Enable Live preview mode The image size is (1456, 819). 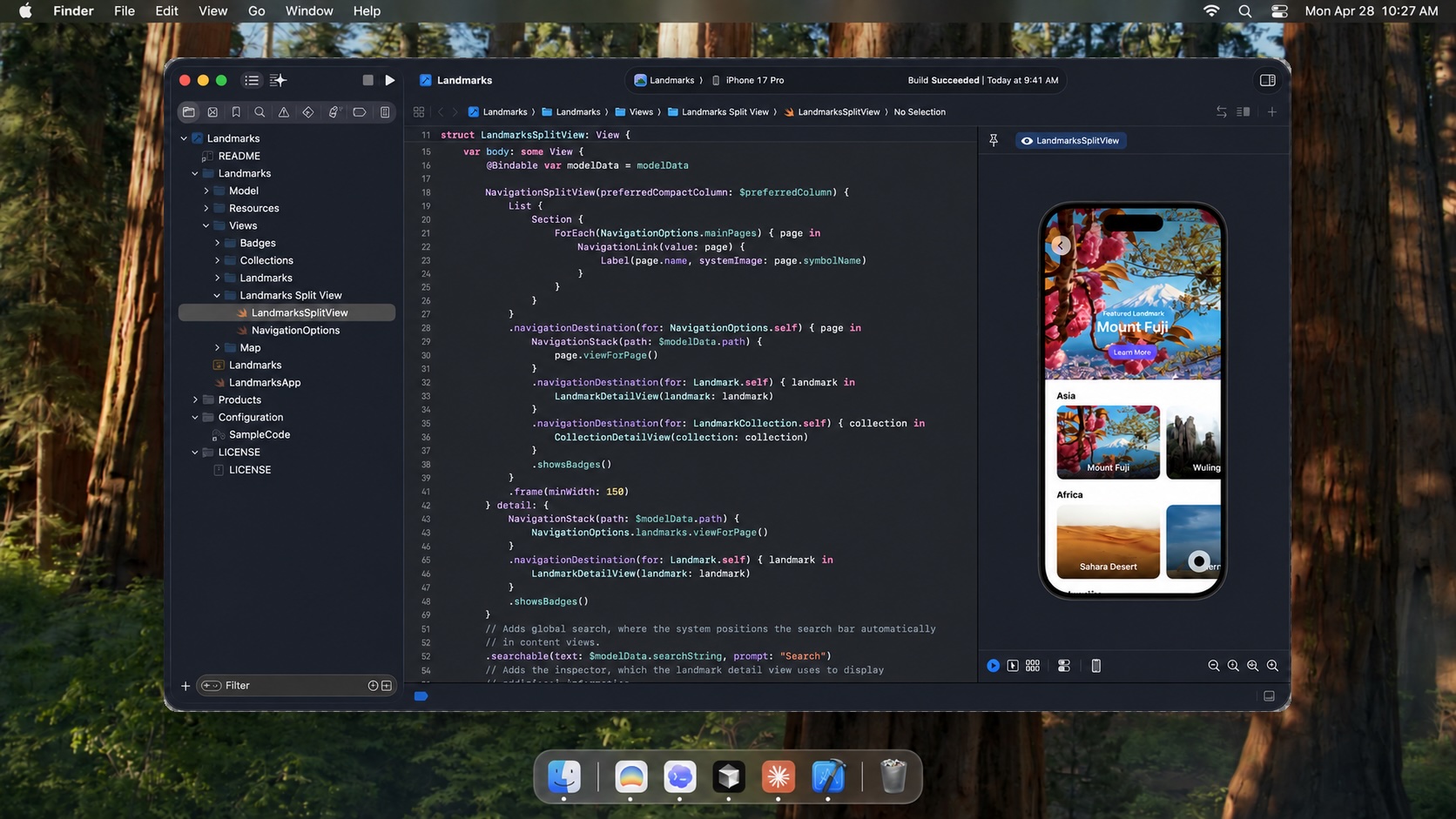pos(994,666)
